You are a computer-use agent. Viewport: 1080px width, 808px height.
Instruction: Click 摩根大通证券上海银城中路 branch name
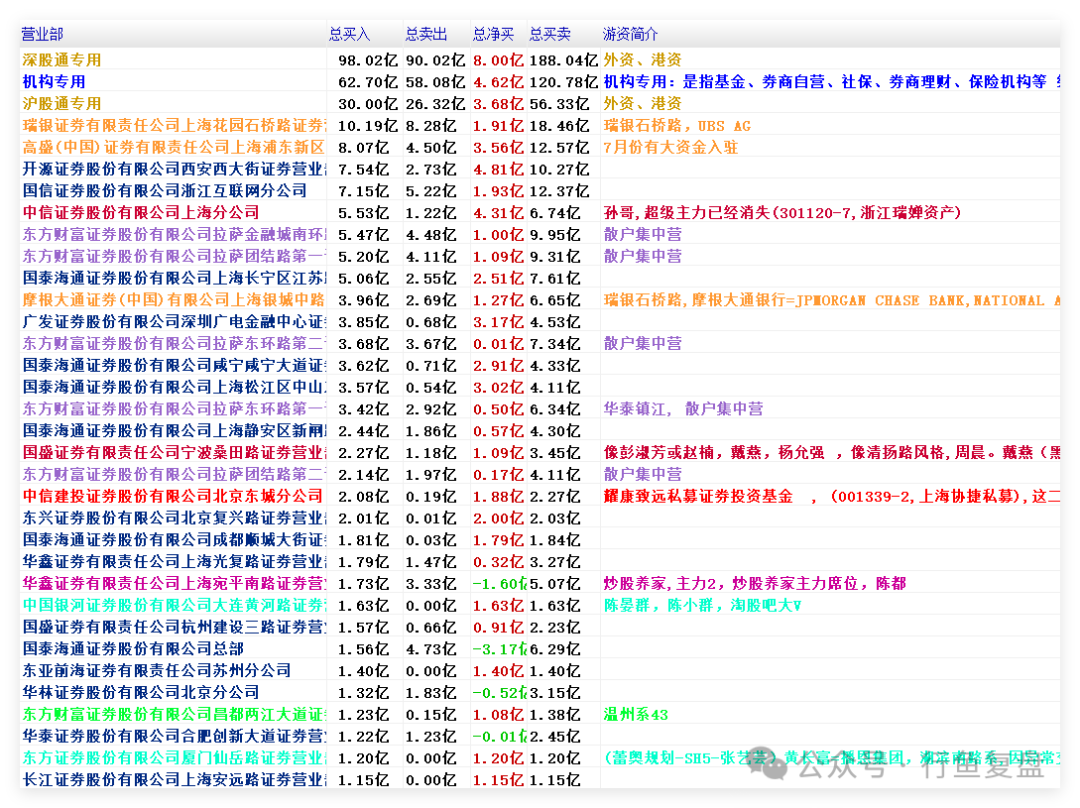coord(174,300)
